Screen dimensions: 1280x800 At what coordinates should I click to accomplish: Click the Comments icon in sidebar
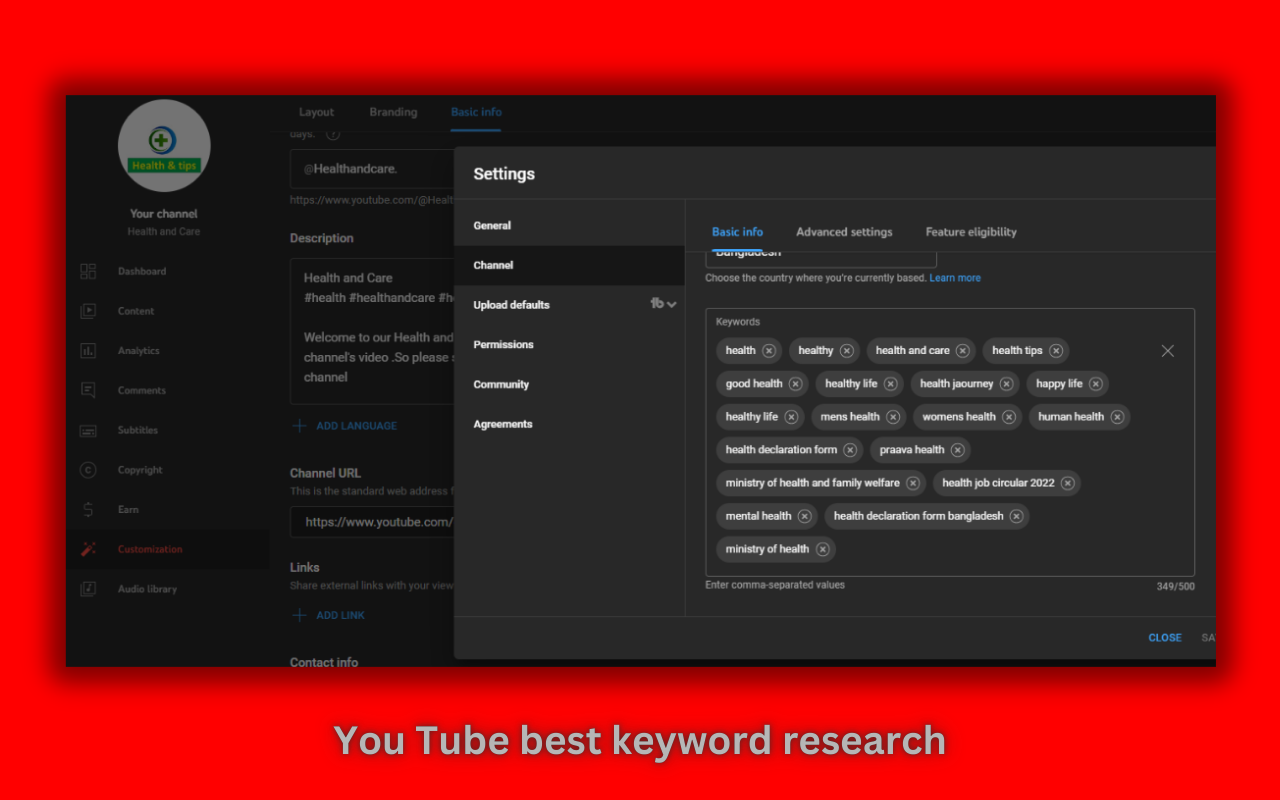[88, 391]
